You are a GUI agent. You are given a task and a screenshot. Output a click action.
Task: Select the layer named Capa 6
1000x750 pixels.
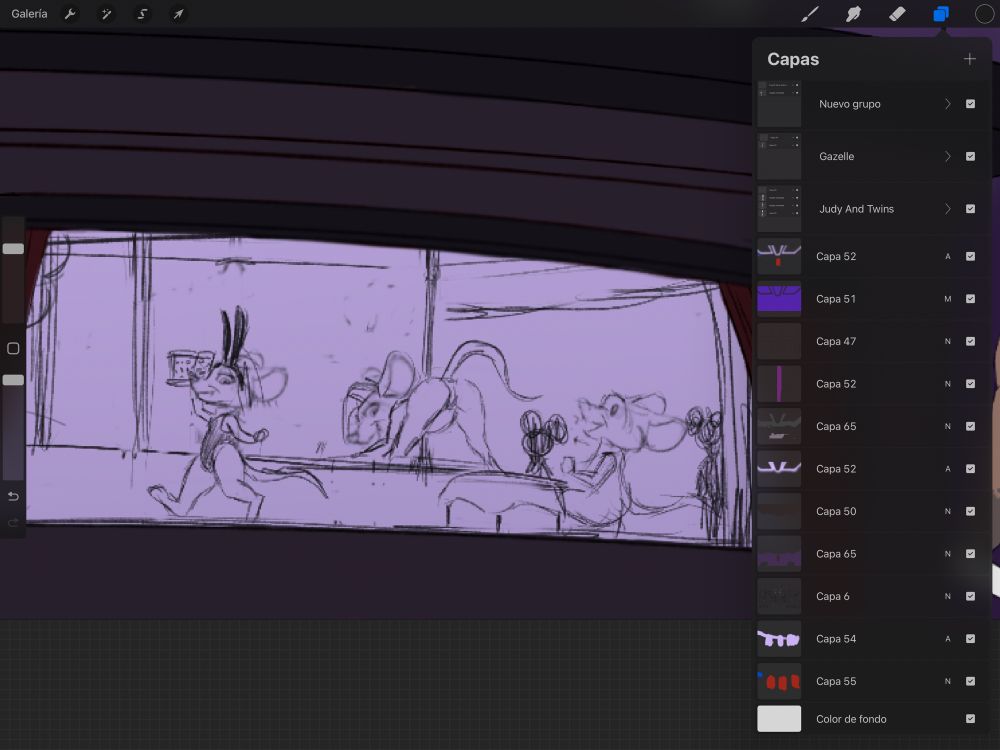click(x=833, y=596)
